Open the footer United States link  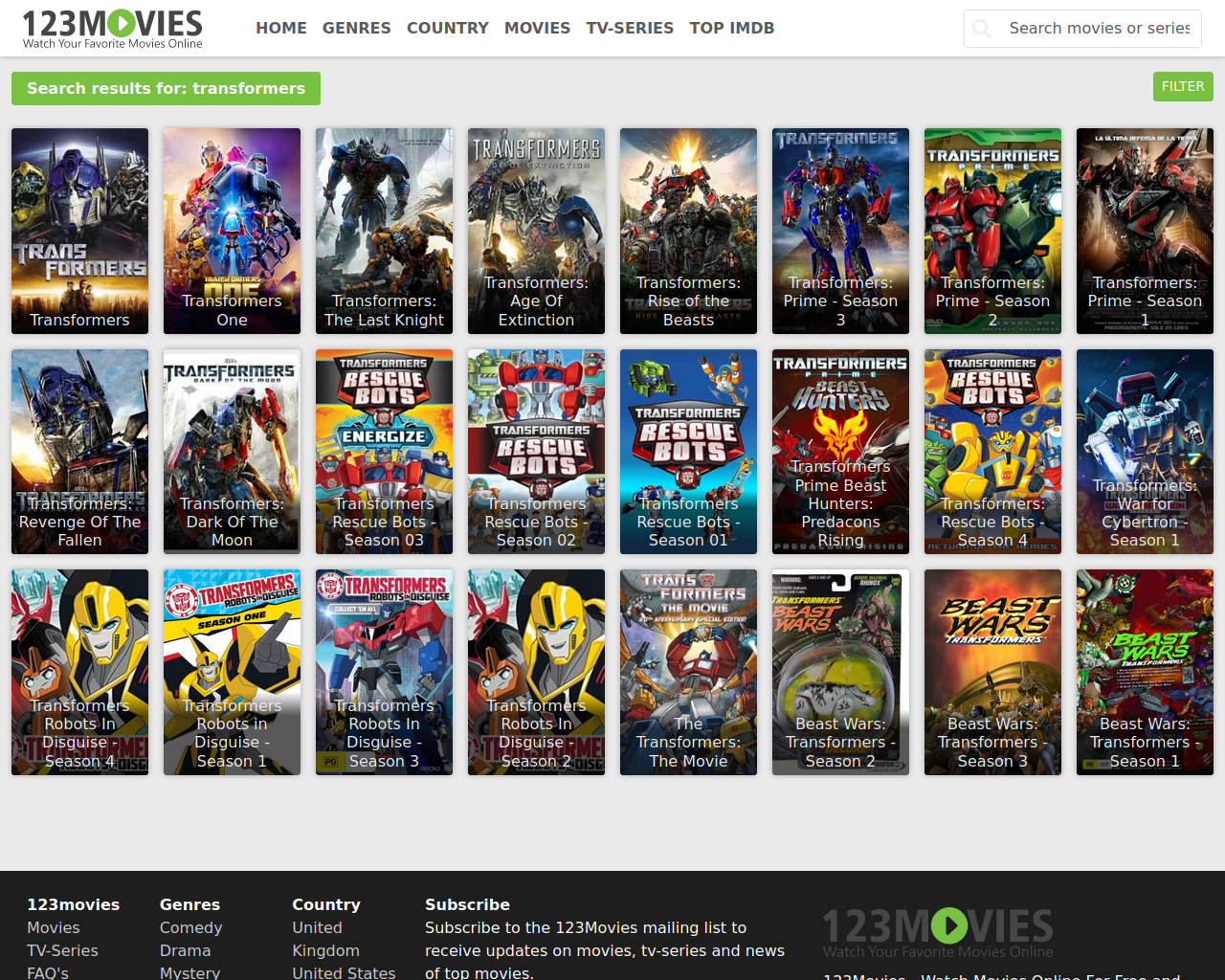click(344, 971)
